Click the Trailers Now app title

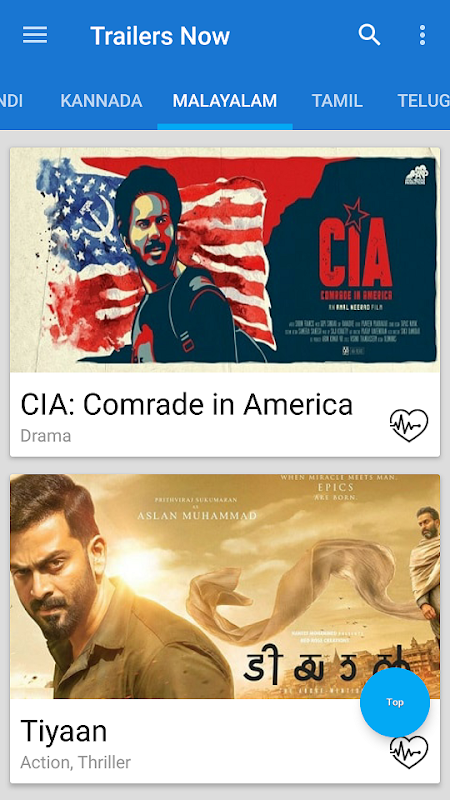[160, 36]
